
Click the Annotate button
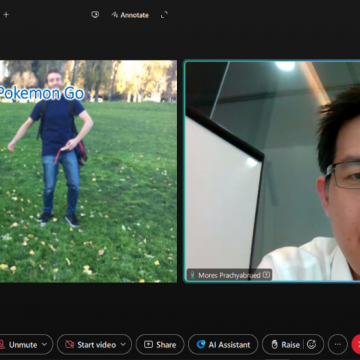coord(130,15)
